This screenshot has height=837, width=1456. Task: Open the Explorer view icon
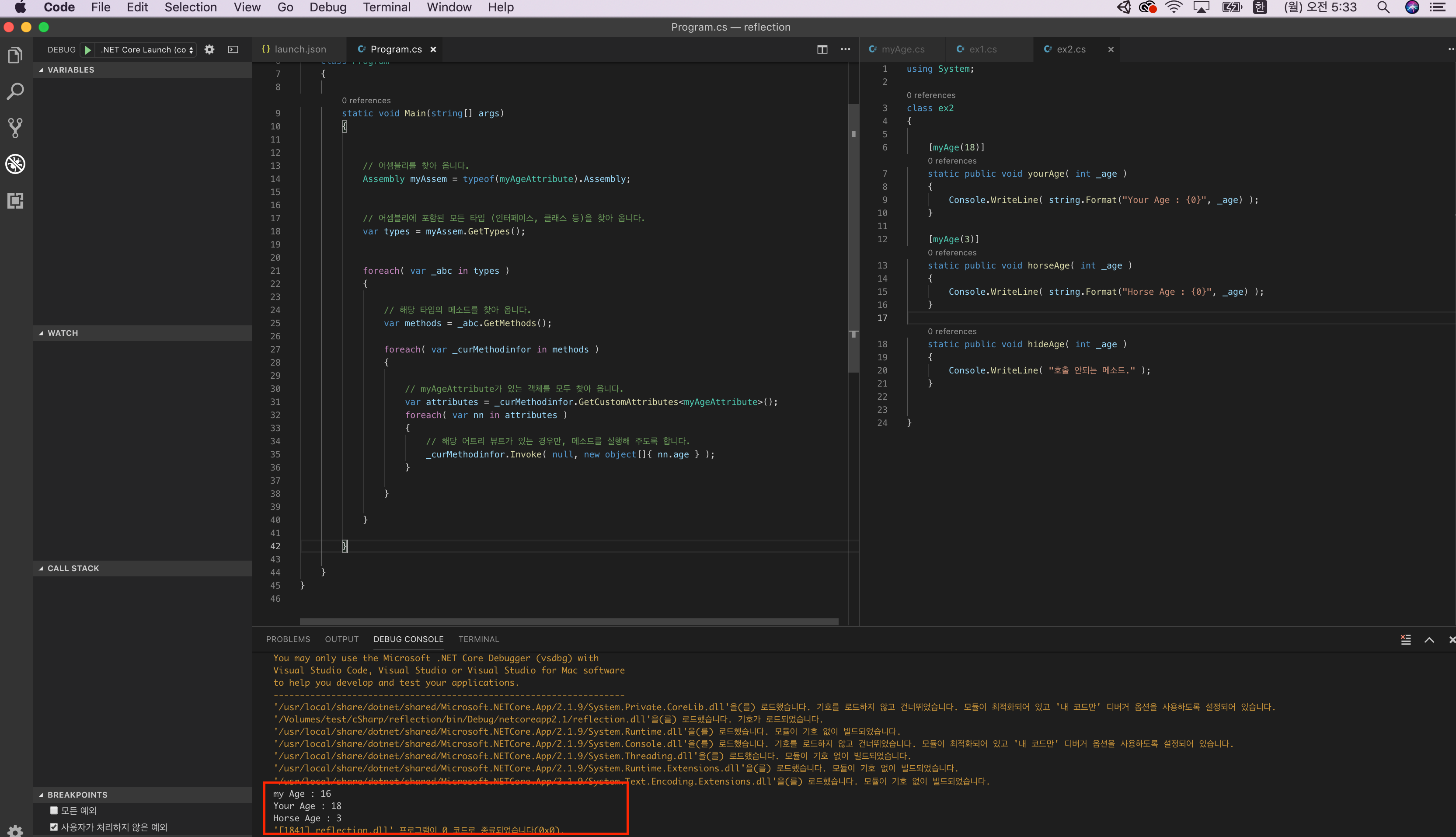tap(15, 55)
